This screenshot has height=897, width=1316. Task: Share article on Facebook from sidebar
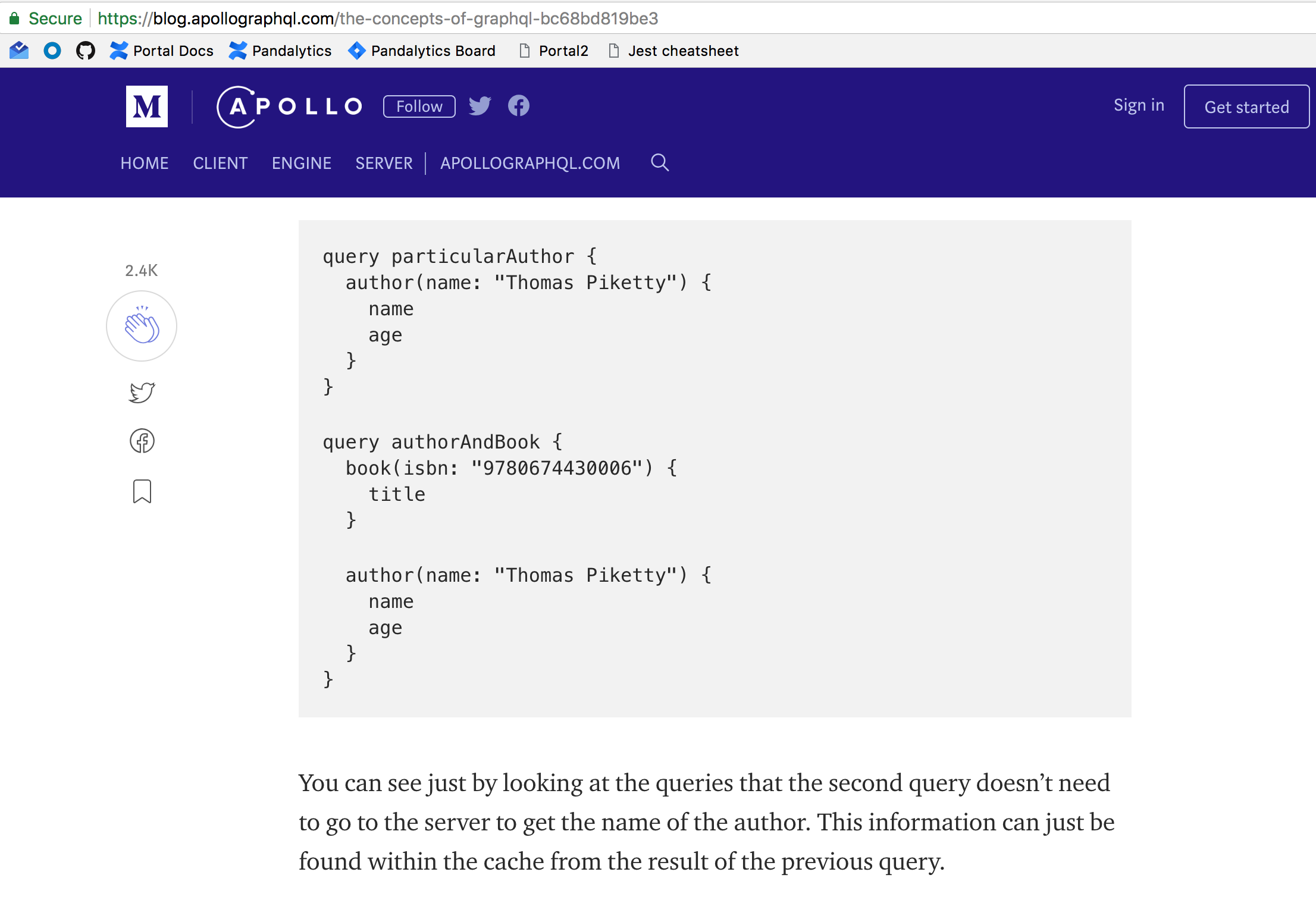(x=142, y=441)
